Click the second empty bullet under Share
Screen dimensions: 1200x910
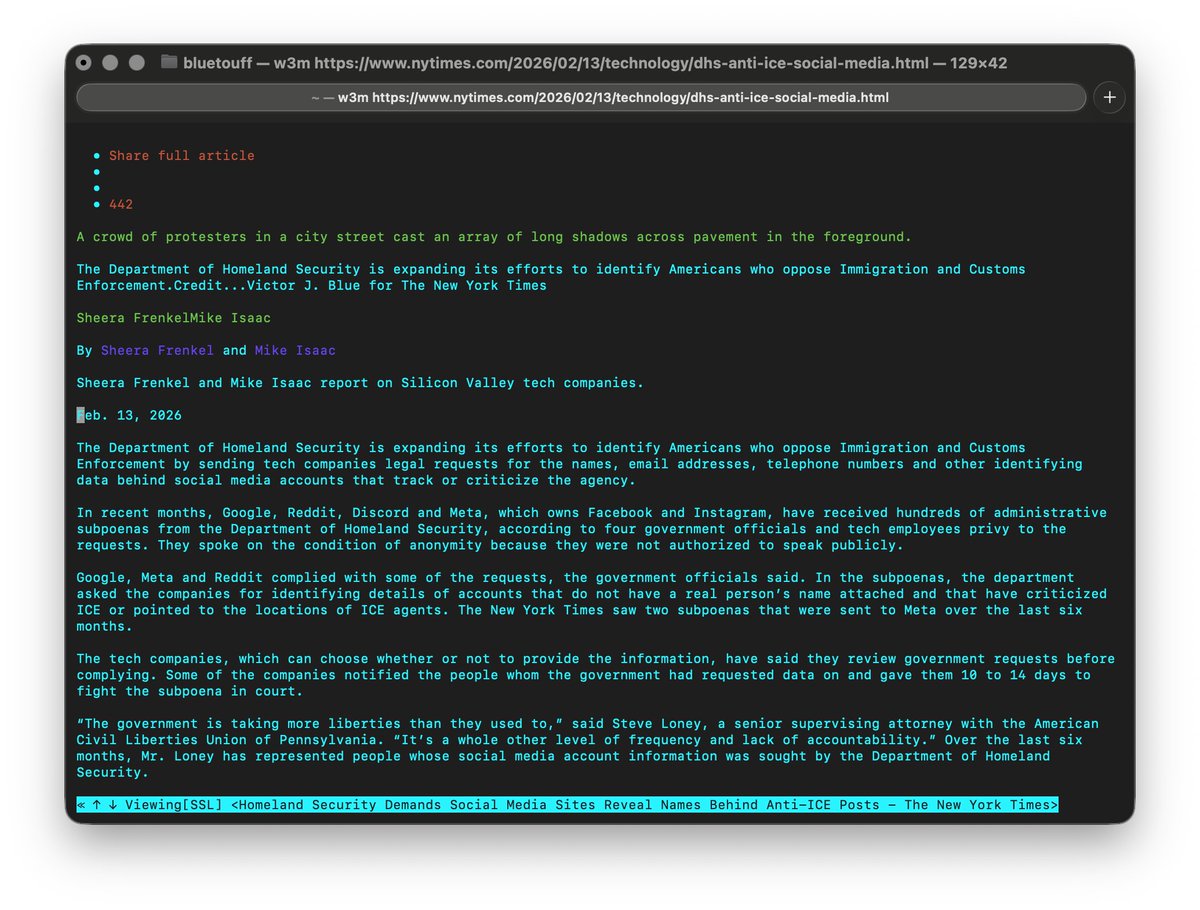[97, 172]
